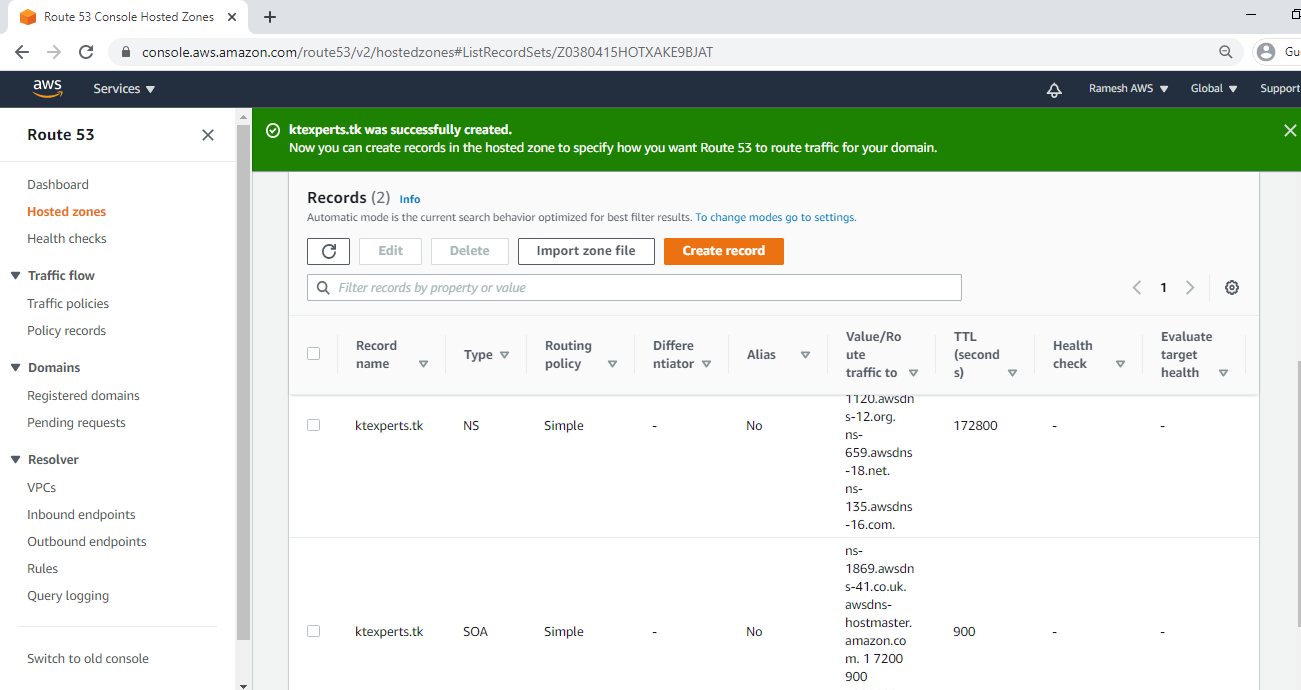Go to next page of records
The height and width of the screenshot is (690, 1301).
1190,287
